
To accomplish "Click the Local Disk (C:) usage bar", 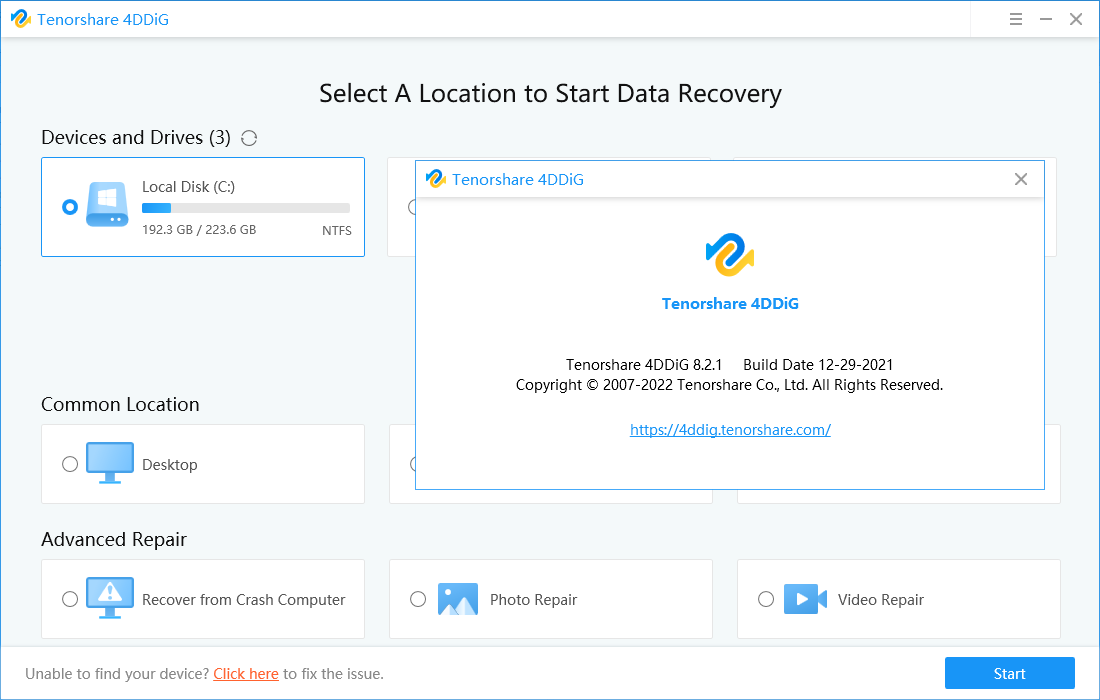I will [x=246, y=208].
